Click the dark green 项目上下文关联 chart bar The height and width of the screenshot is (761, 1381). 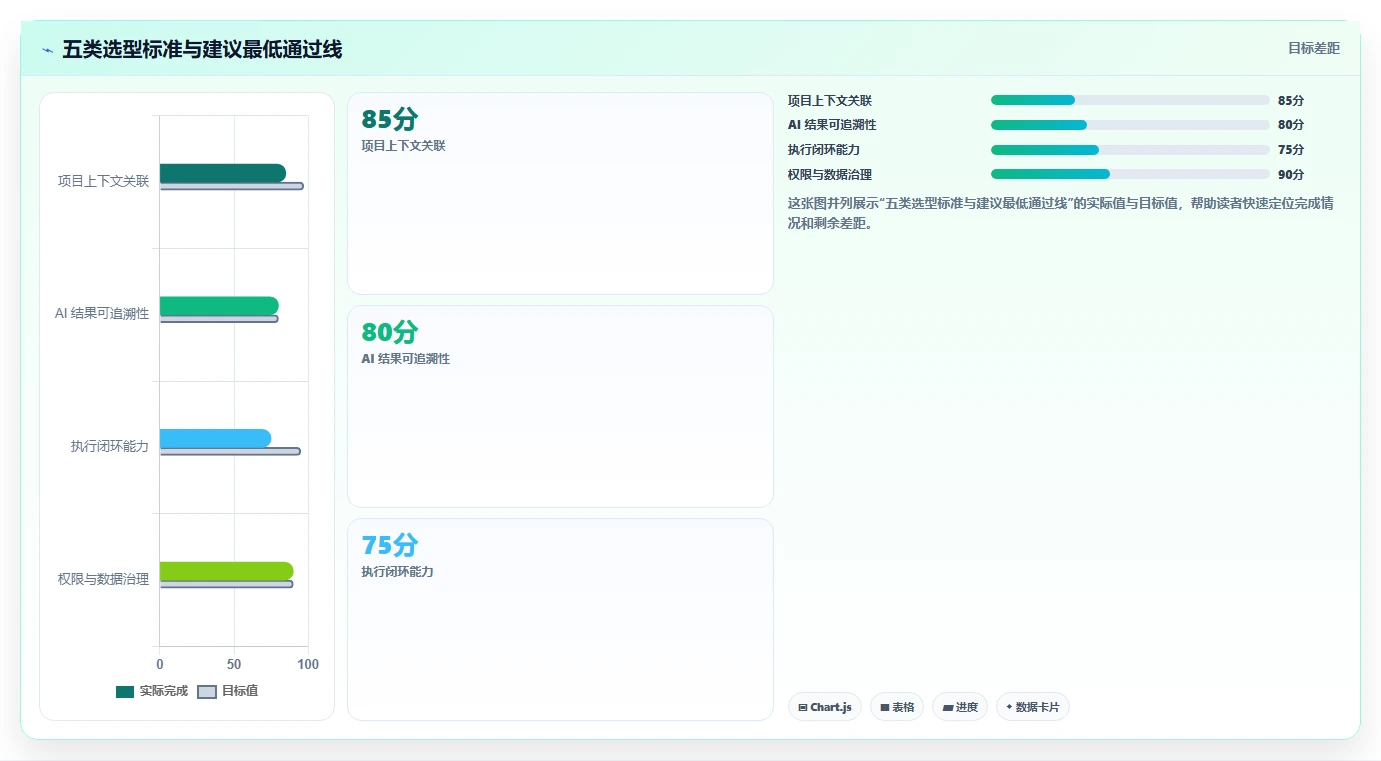(222, 173)
